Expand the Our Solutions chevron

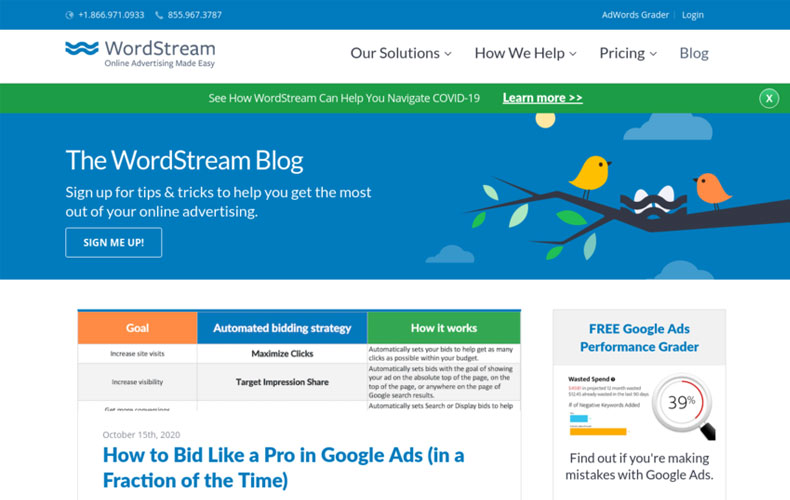(x=448, y=54)
